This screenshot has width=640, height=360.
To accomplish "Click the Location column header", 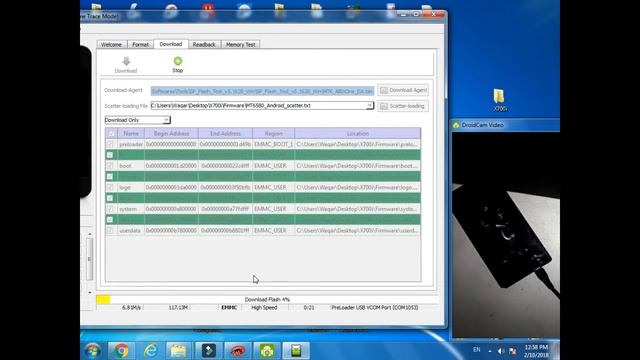I will (x=358, y=133).
